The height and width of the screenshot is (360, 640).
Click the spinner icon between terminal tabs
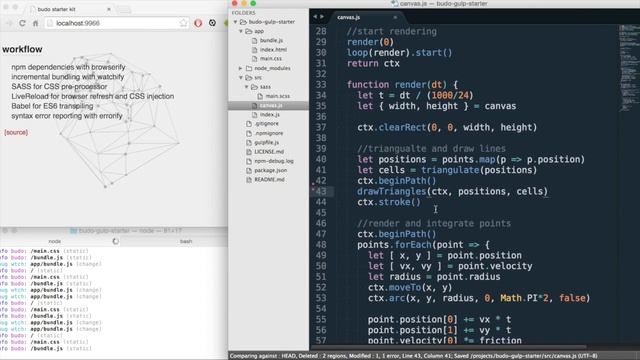(x=116, y=241)
